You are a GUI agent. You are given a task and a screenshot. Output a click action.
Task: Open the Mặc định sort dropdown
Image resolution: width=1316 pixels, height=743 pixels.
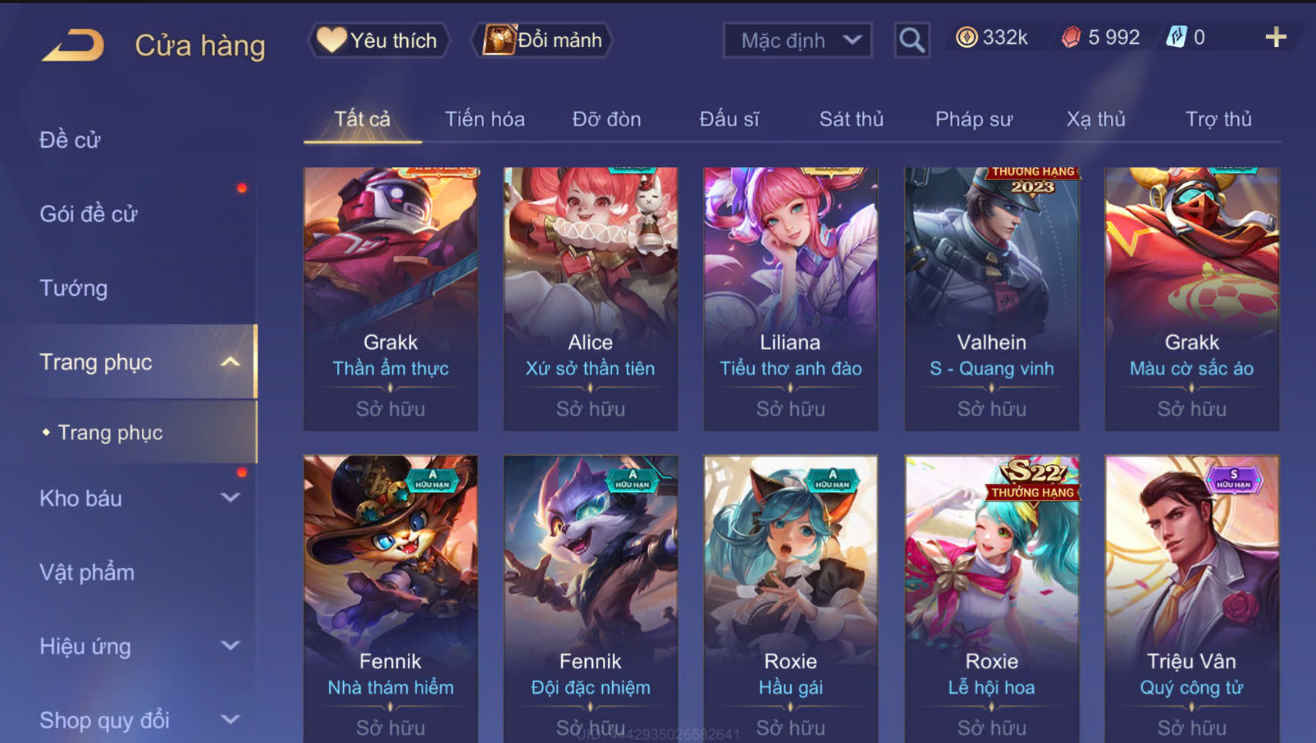(797, 40)
